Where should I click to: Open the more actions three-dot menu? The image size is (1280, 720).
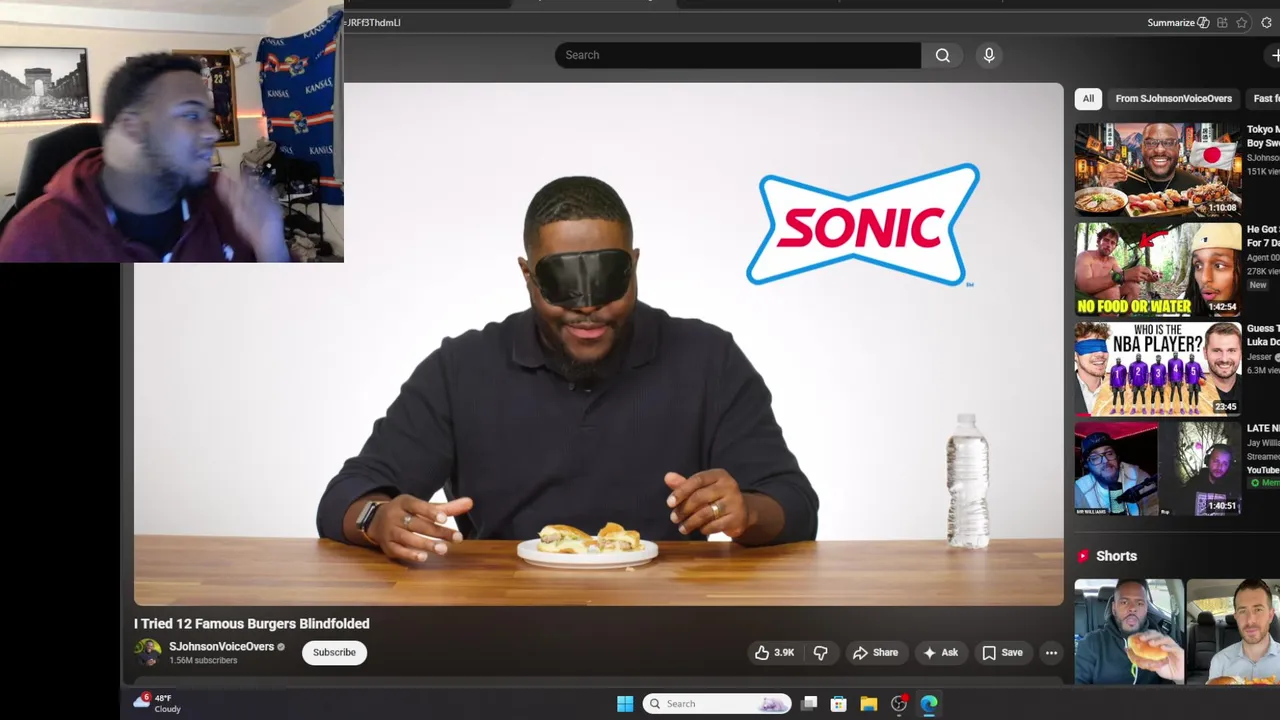(1051, 653)
